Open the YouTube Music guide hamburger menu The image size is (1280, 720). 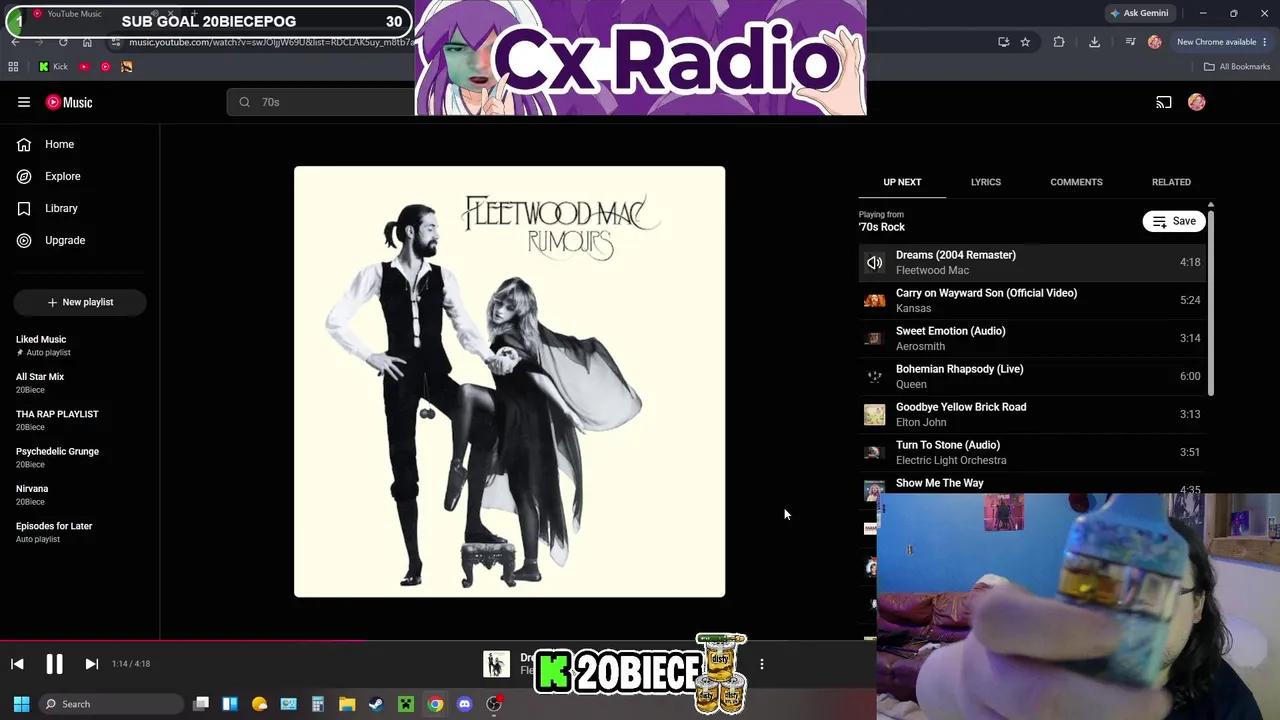coord(24,102)
